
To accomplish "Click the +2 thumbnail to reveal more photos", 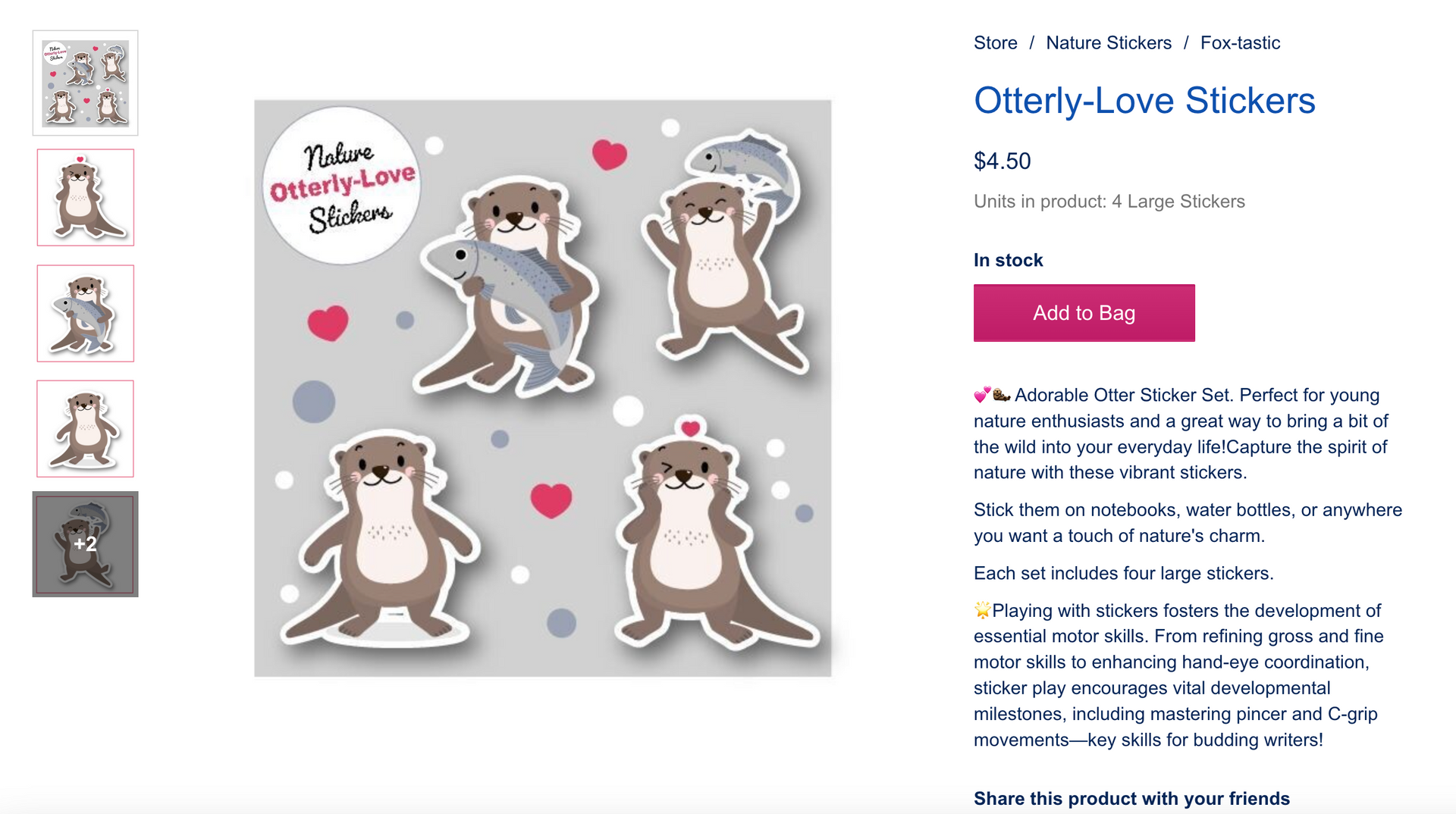I will (85, 544).
